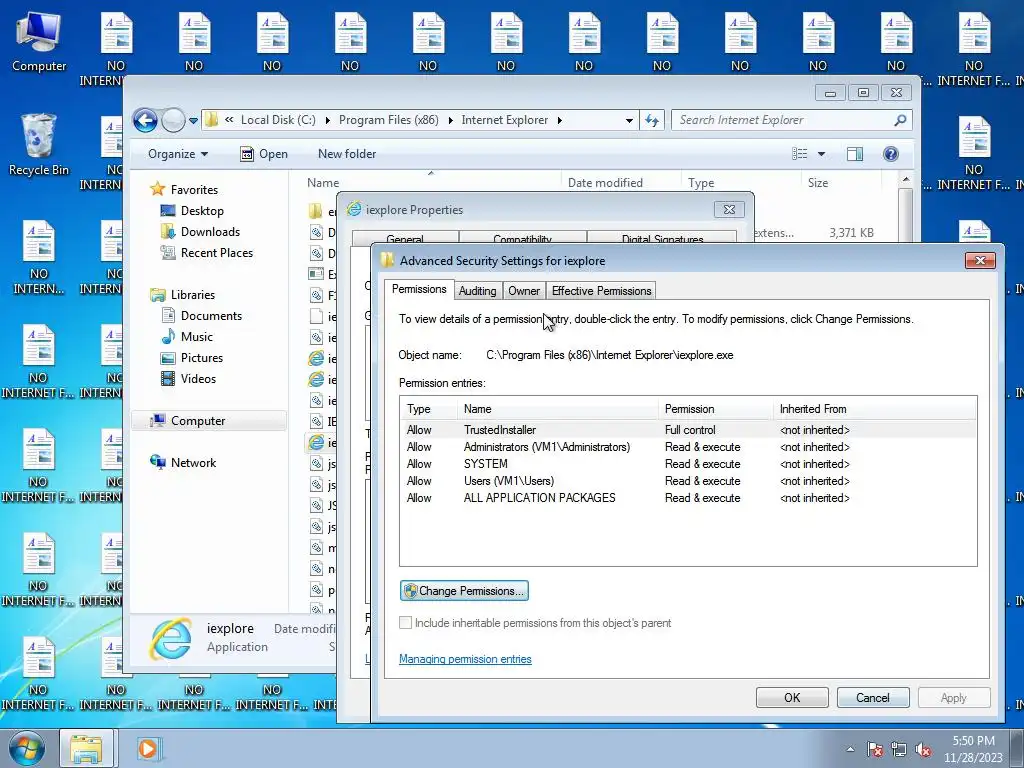This screenshot has height=768, width=1024.
Task: Expand the arrow after Local Disk (C:)
Action: click(327, 120)
